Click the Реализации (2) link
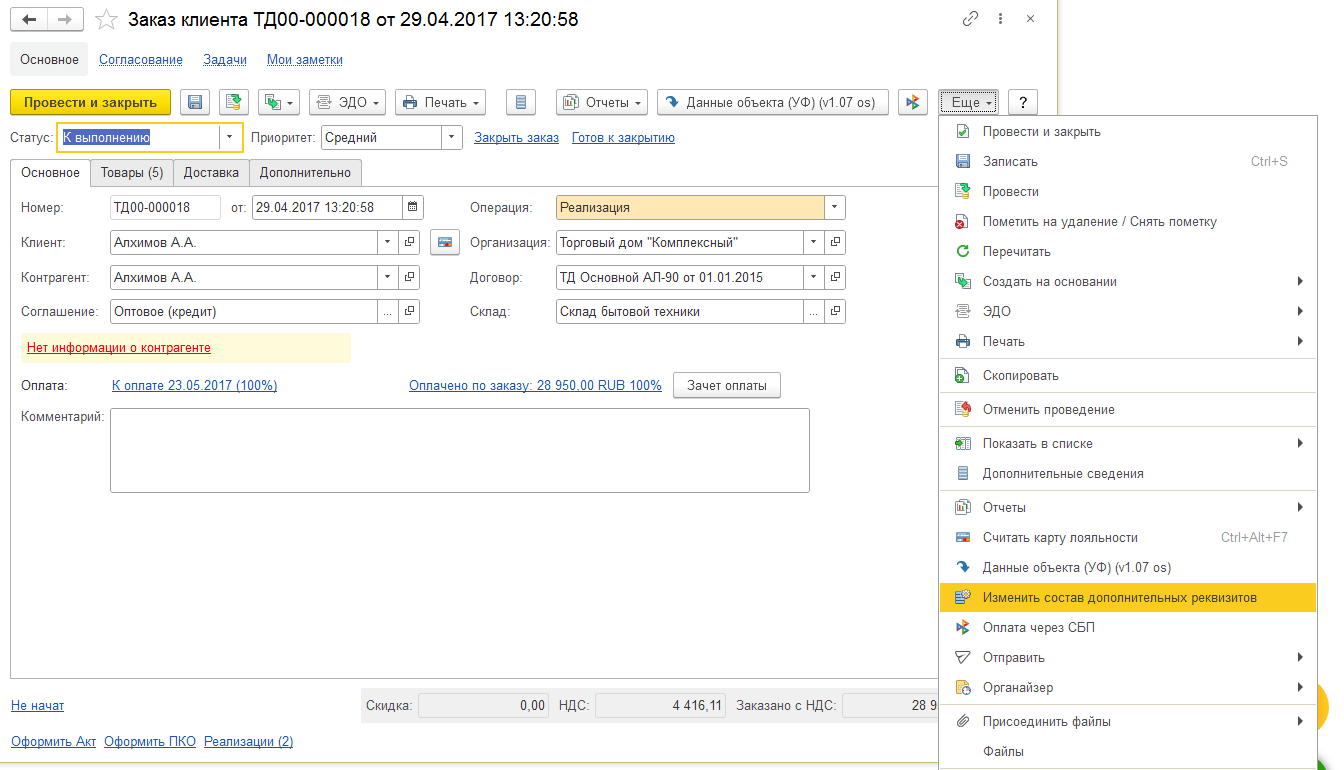This screenshot has width=1344, height=770. (x=249, y=742)
